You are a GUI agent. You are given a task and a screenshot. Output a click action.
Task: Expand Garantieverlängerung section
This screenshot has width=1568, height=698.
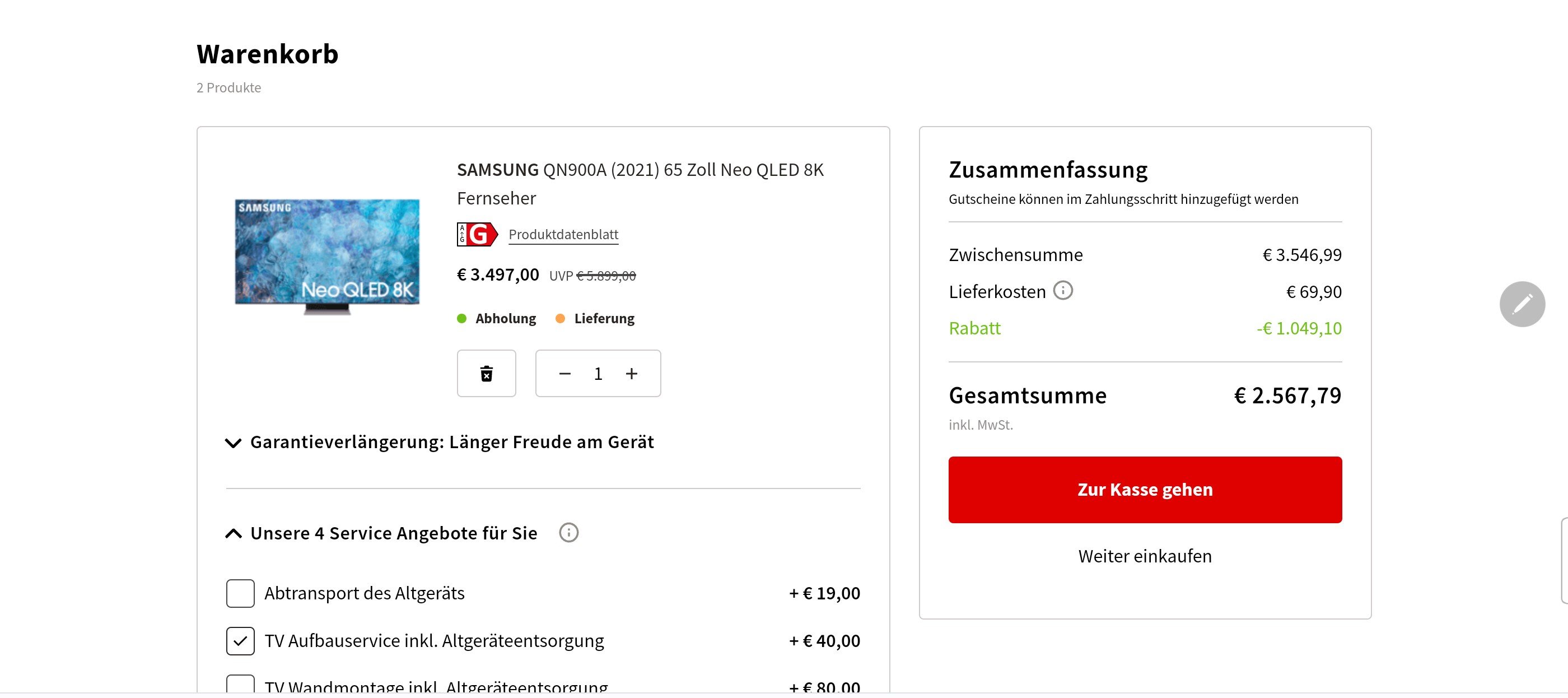(440, 442)
